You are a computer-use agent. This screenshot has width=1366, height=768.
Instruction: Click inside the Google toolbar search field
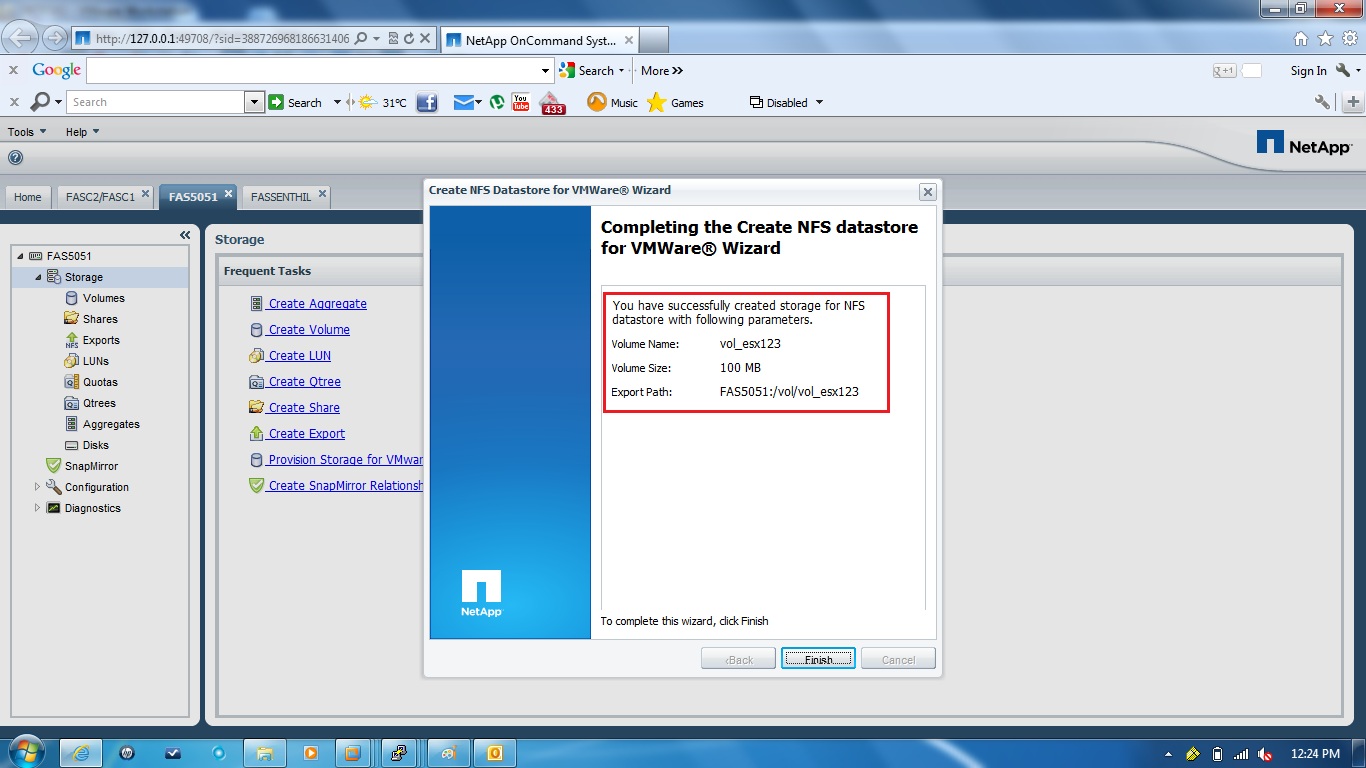pos(300,70)
